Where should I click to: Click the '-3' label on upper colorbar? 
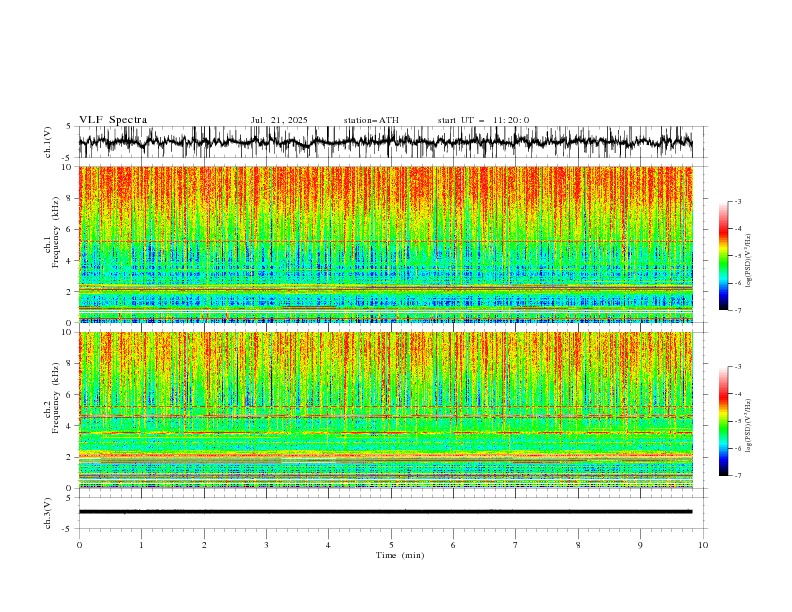coord(737,201)
